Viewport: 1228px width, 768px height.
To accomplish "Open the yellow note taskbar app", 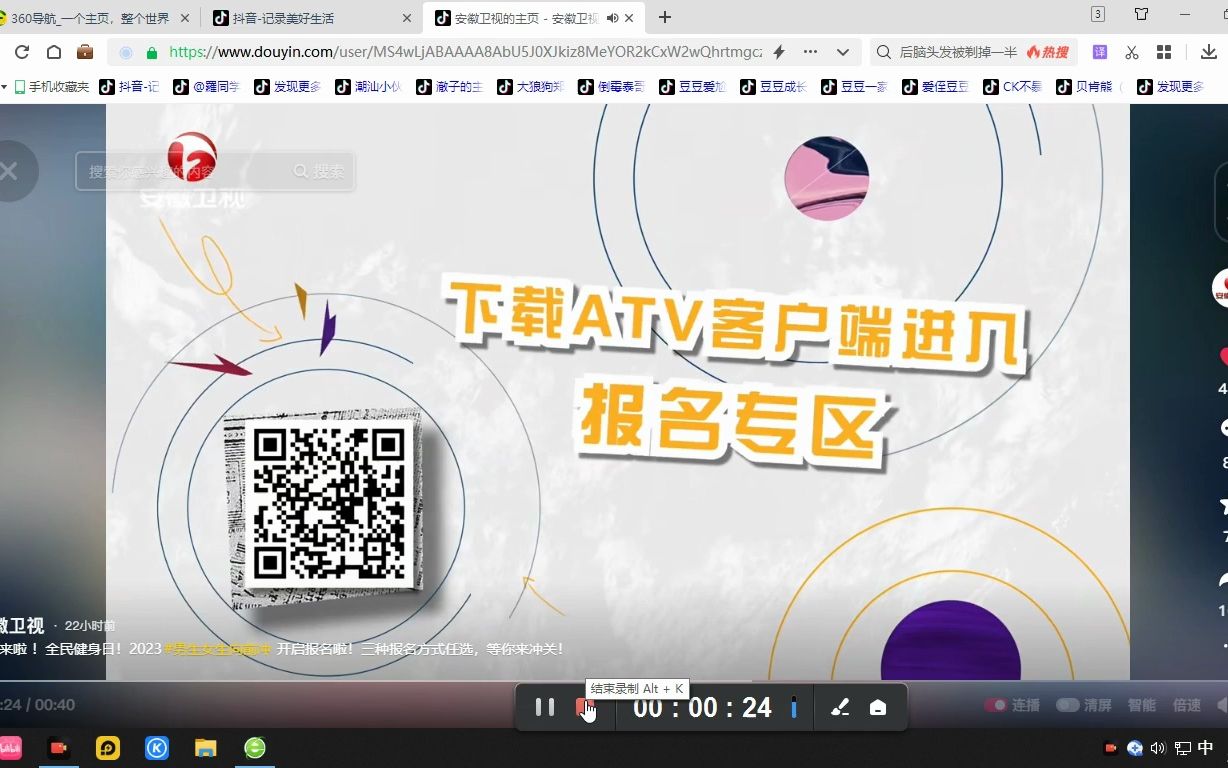I will pyautogui.click(x=108, y=748).
